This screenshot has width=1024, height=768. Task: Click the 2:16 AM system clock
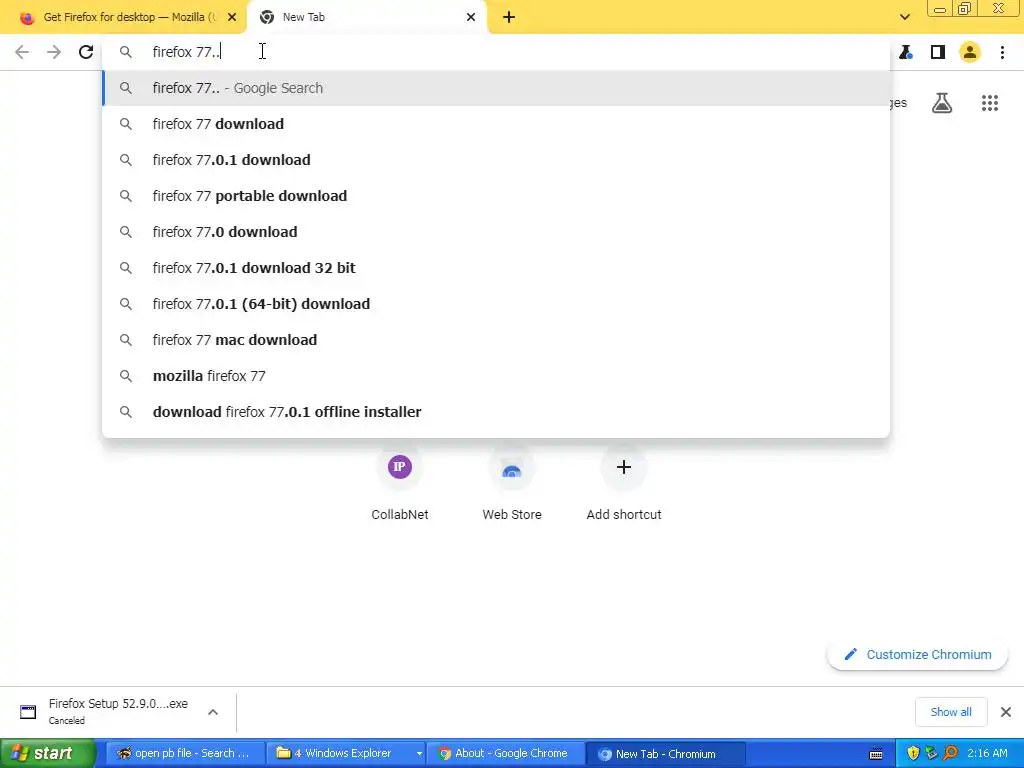(987, 754)
